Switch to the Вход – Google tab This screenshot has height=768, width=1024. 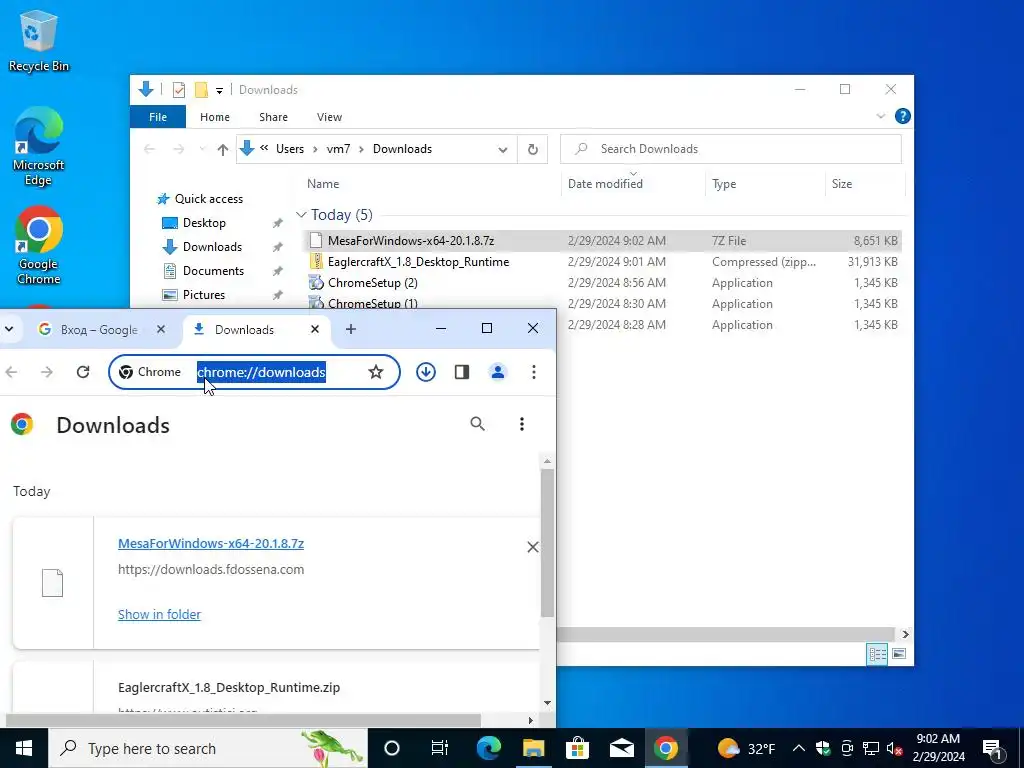99,330
